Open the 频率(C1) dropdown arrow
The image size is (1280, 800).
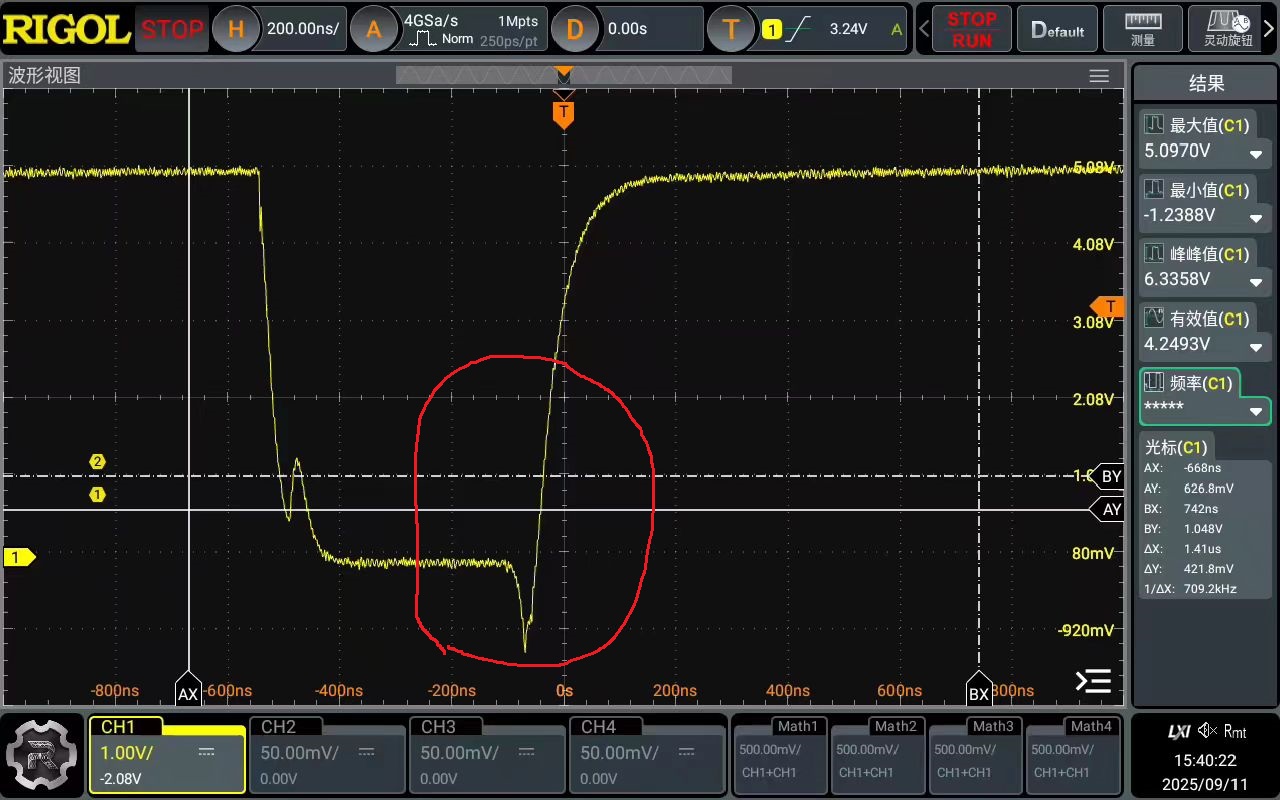click(1255, 412)
